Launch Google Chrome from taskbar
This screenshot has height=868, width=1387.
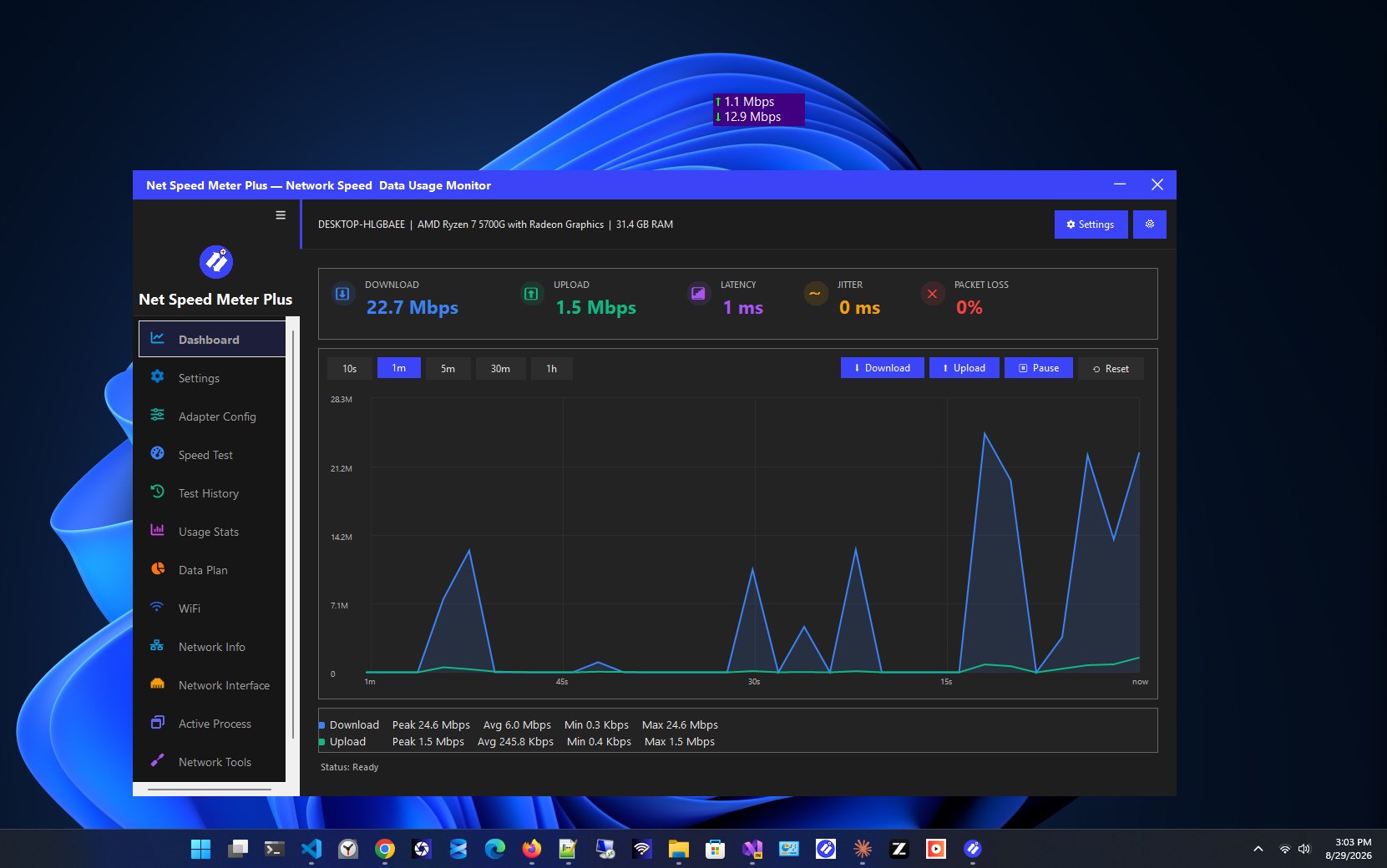(385, 849)
